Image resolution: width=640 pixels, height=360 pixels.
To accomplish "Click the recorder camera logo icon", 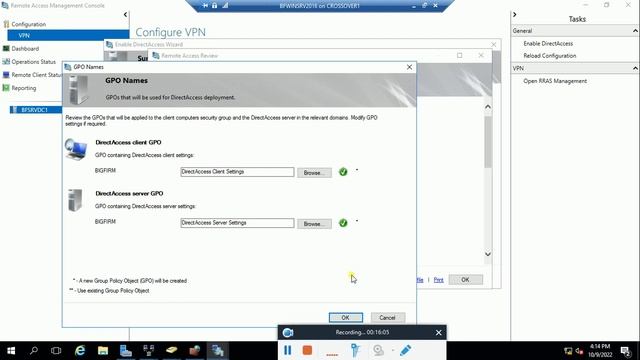I will [288, 333].
